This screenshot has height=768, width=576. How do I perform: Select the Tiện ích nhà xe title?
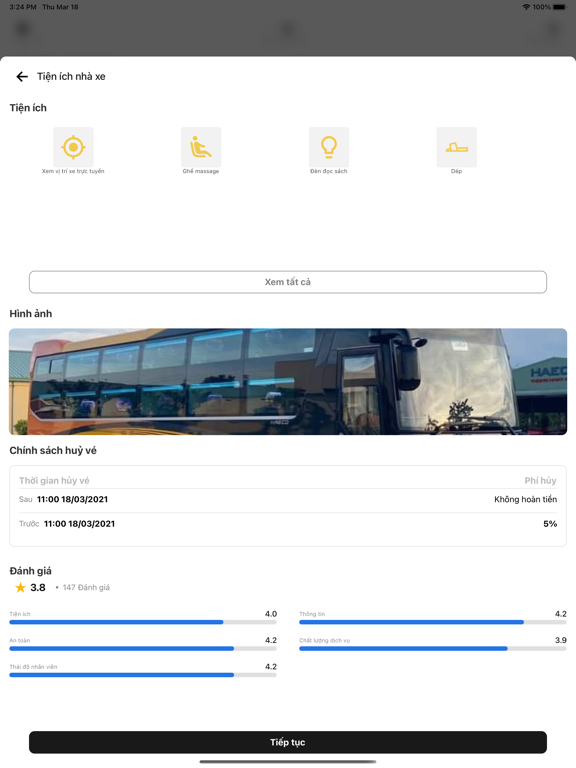pos(72,76)
